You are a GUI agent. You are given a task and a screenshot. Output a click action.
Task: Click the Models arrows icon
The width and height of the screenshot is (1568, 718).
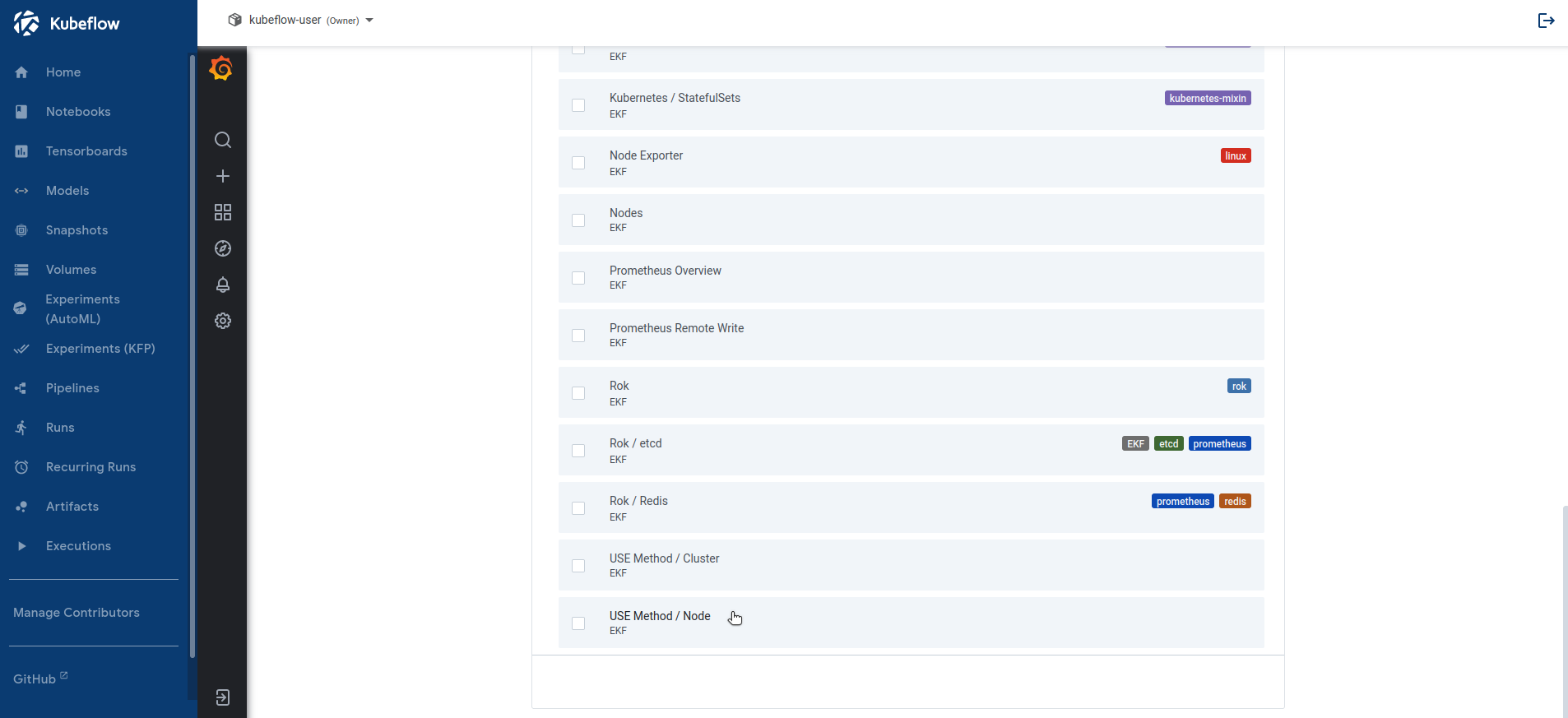click(x=21, y=191)
